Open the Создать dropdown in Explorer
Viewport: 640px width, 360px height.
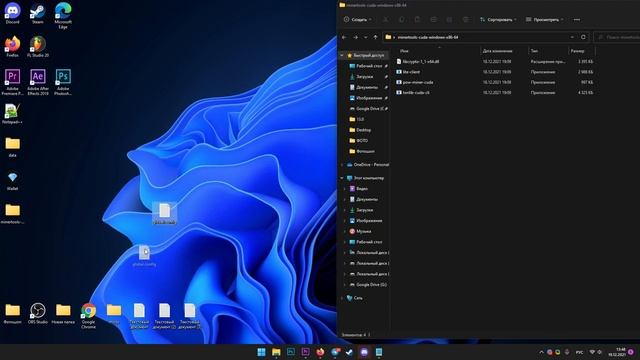pos(357,20)
